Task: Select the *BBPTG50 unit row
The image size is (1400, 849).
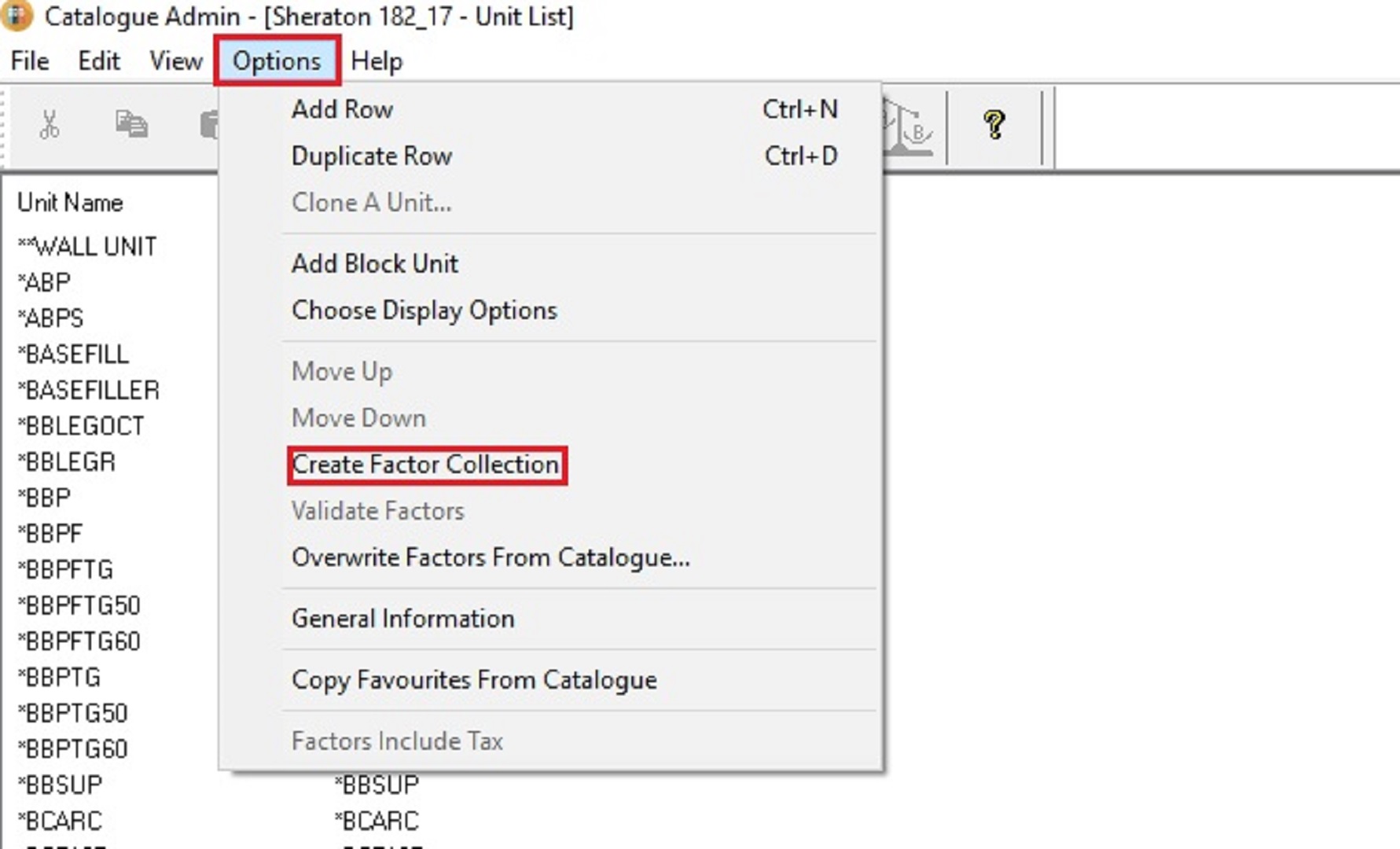Action: [73, 713]
